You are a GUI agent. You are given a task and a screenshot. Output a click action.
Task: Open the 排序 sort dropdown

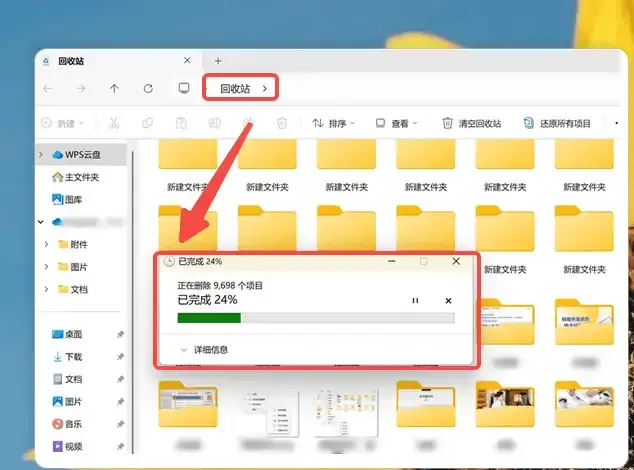pyautogui.click(x=334, y=123)
